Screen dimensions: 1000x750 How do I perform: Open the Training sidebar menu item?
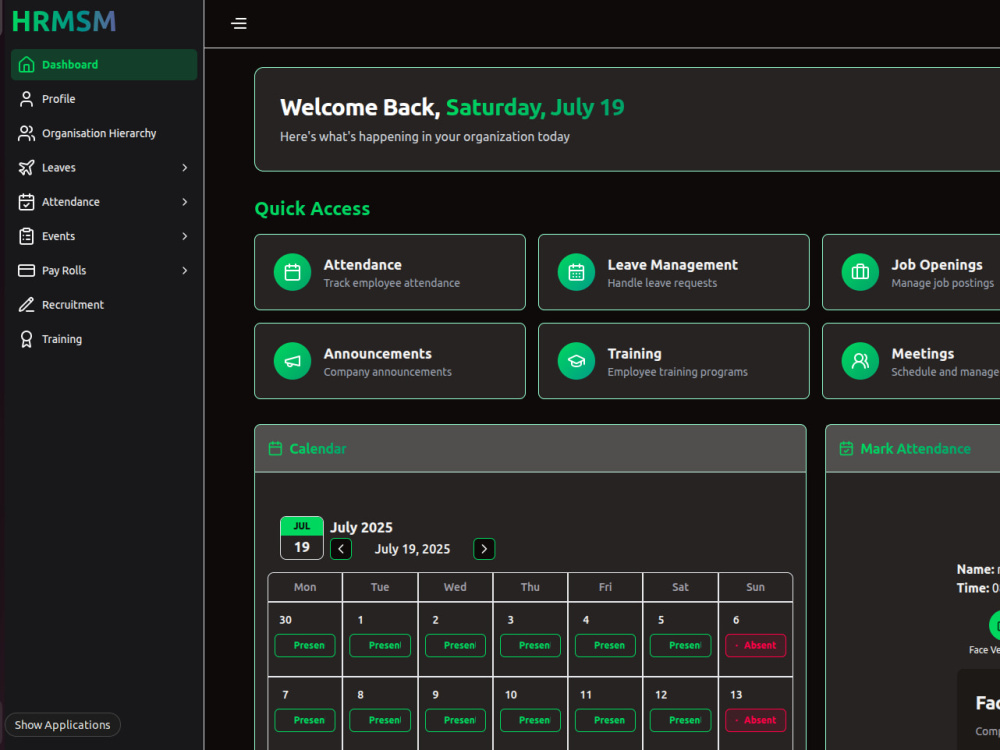click(104, 339)
